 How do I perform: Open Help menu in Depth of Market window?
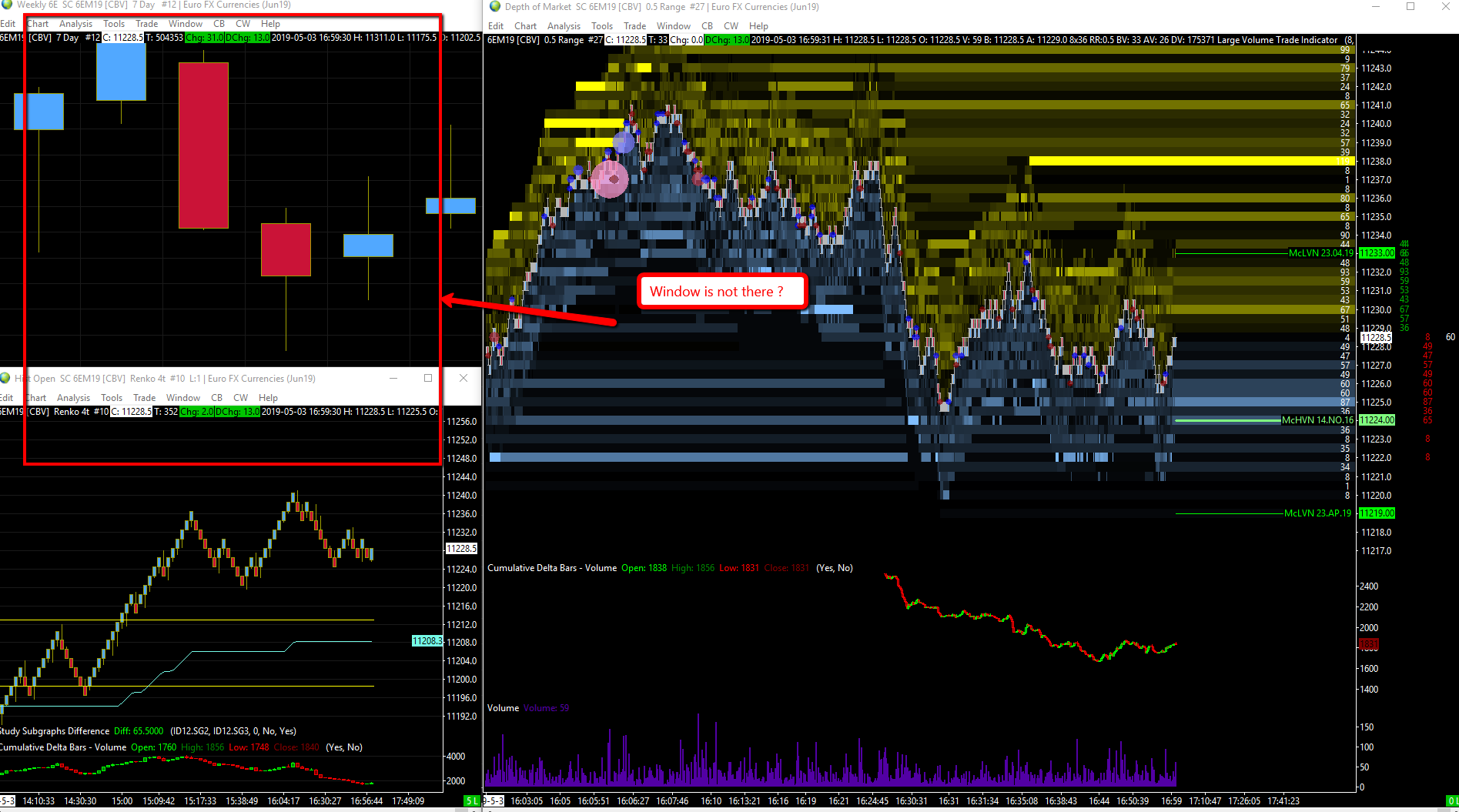pyautogui.click(x=758, y=26)
